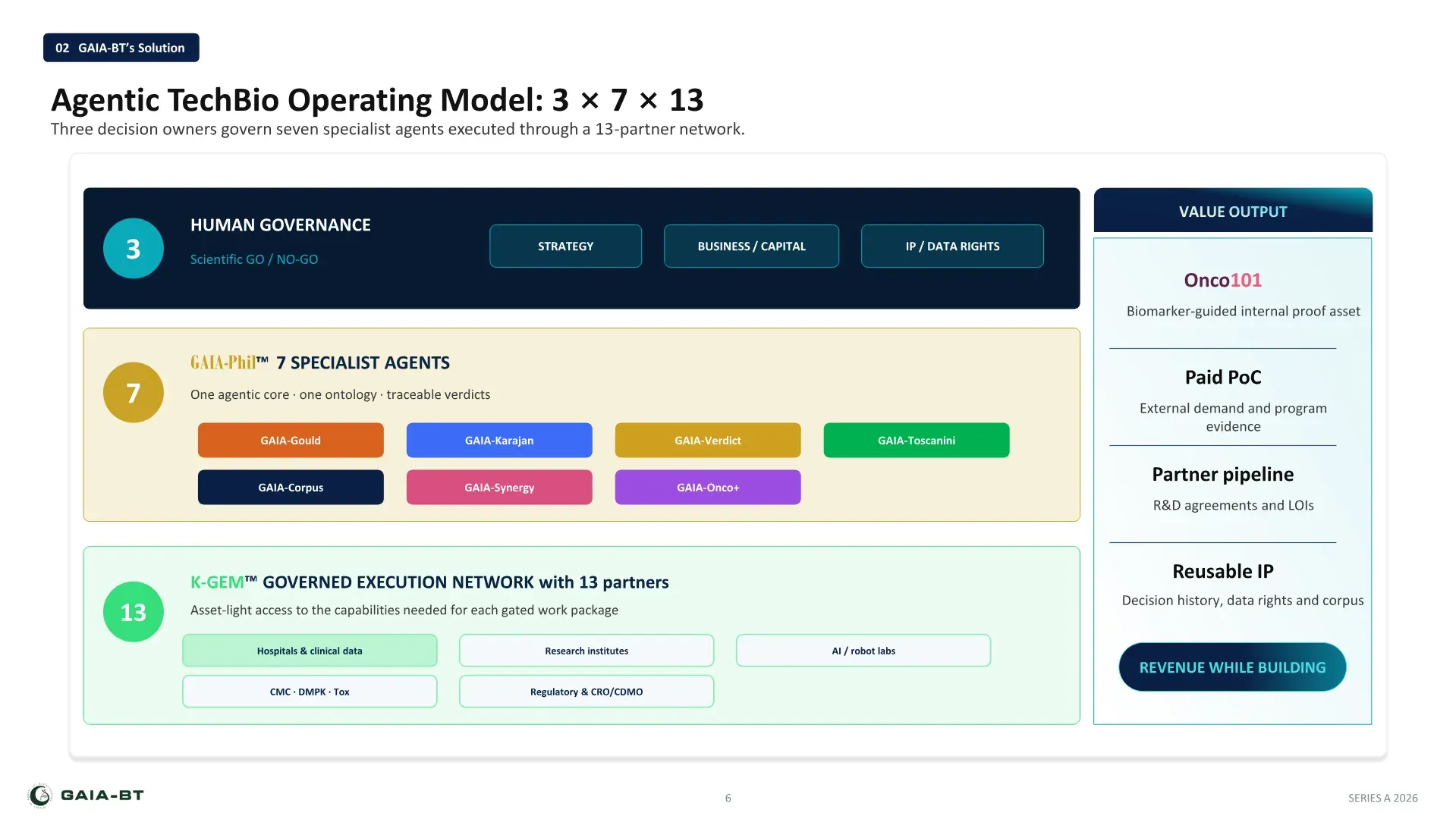Click 'Asset-light access to the capabilities' subtitle
1456x819 pixels.
point(404,610)
